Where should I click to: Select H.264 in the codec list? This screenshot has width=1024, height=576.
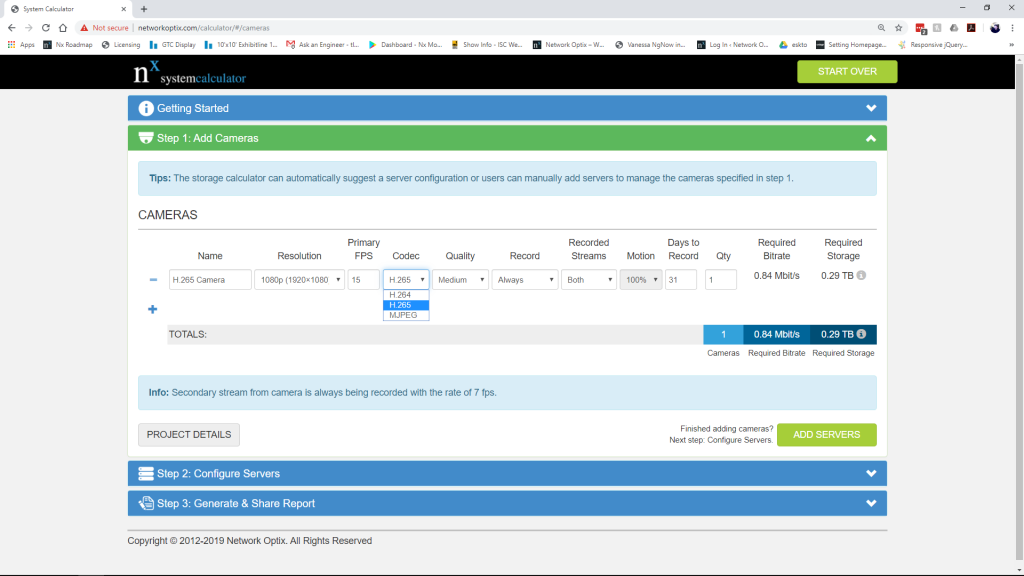pos(400,295)
